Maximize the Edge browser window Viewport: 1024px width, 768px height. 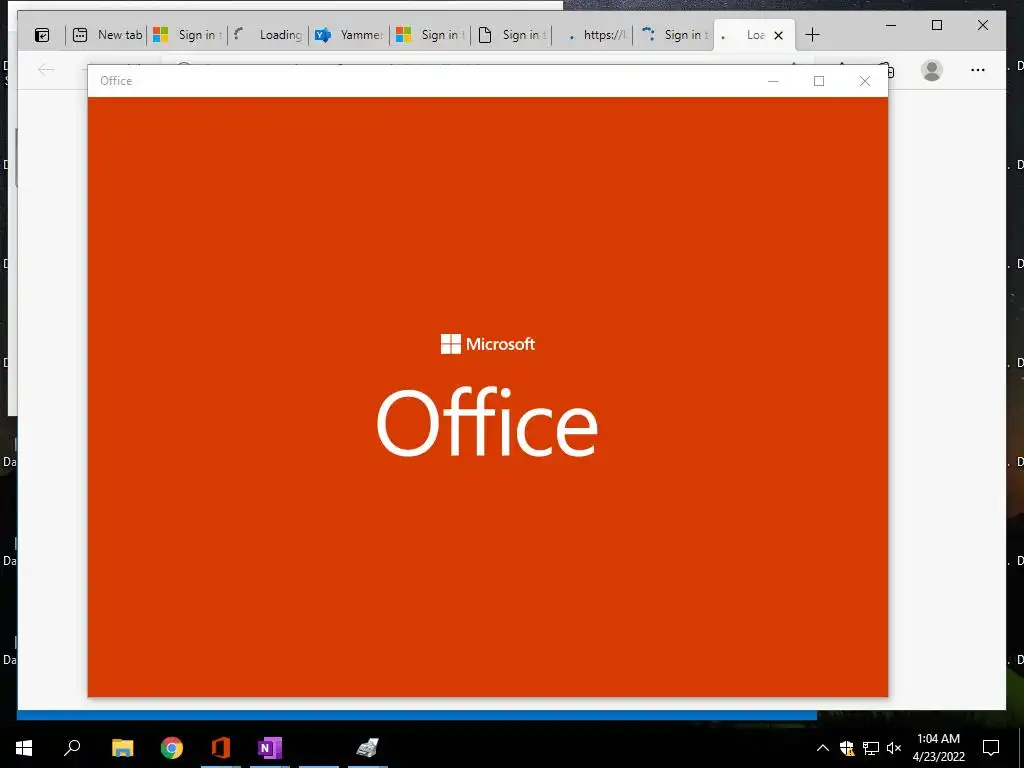pyautogui.click(x=936, y=25)
